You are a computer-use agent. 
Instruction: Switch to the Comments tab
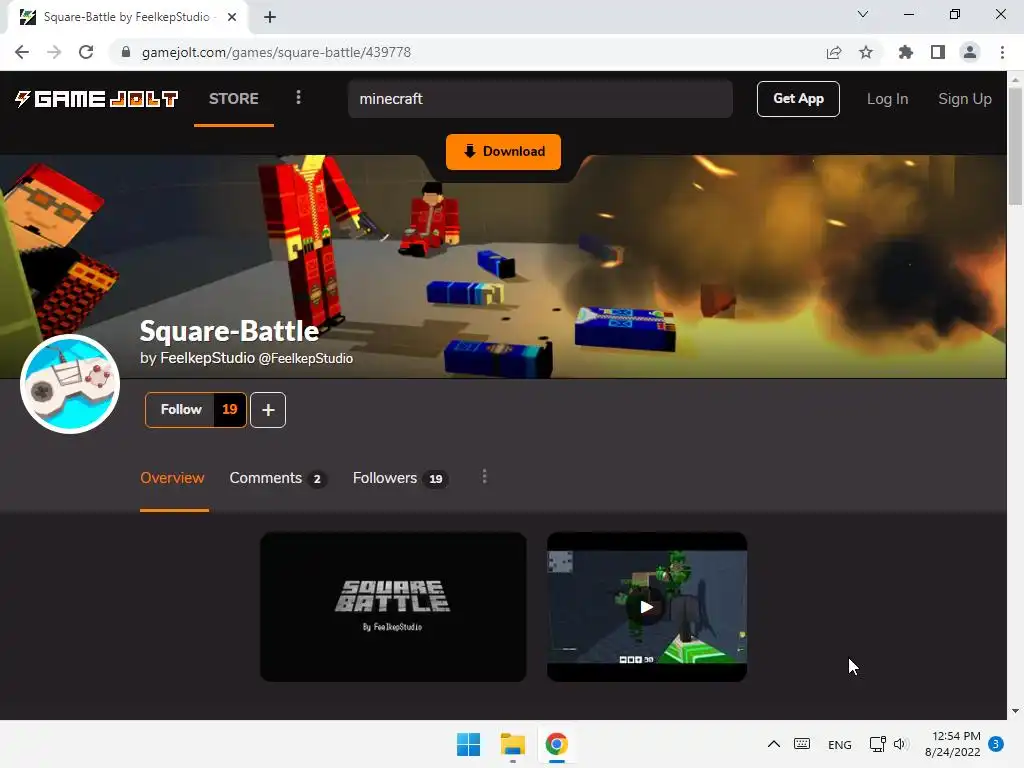(278, 478)
